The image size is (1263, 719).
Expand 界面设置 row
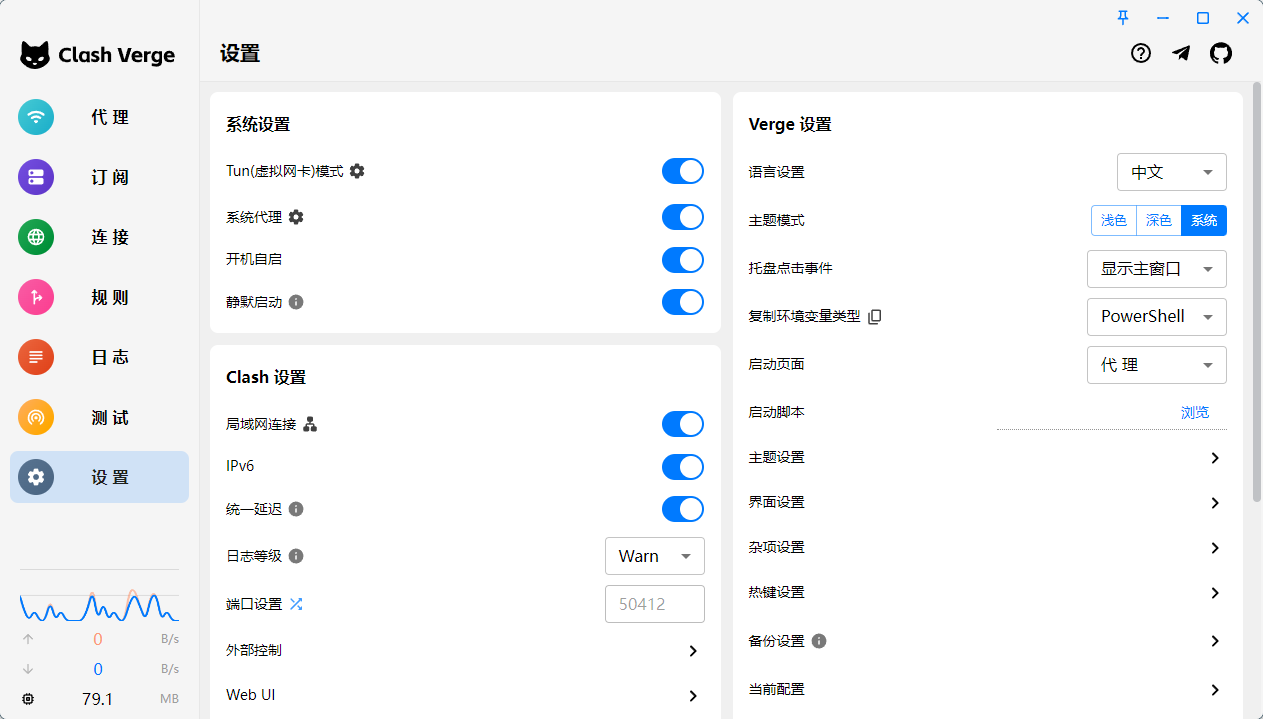coord(988,503)
